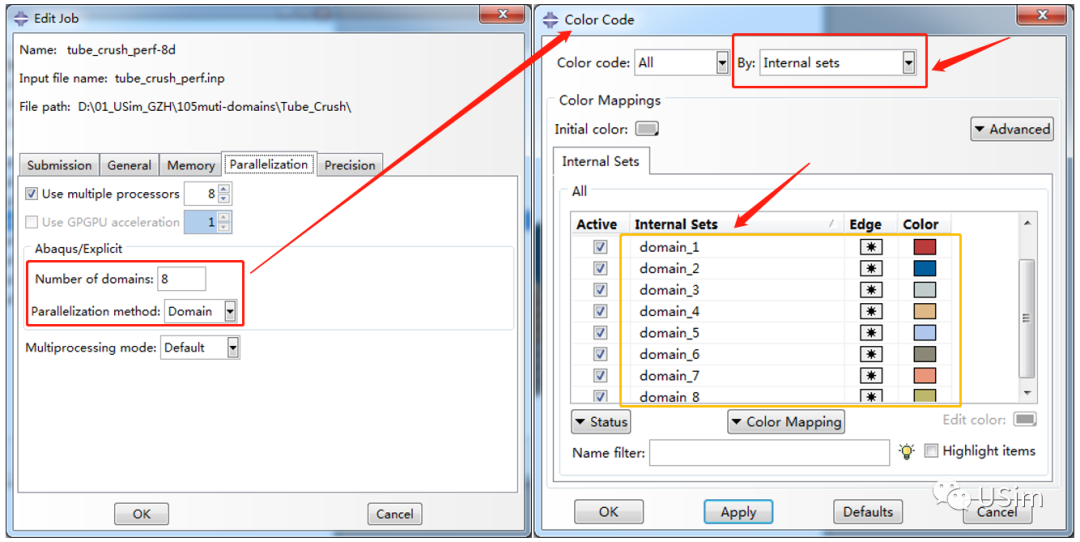Select the Parallelization tab
The width and height of the screenshot is (1080, 542).
(x=269, y=165)
